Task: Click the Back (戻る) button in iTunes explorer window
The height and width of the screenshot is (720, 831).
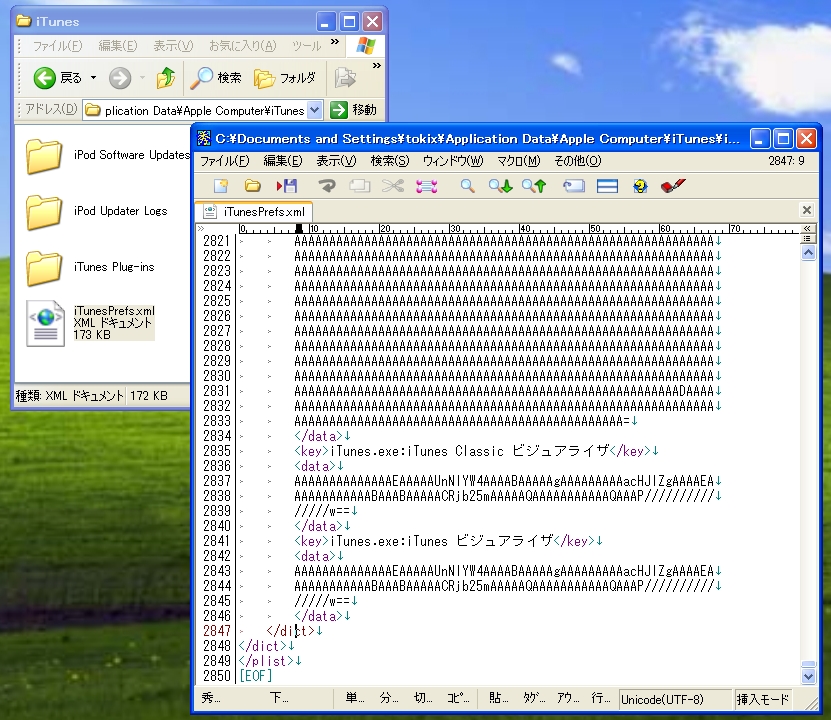Action: pyautogui.click(x=57, y=78)
